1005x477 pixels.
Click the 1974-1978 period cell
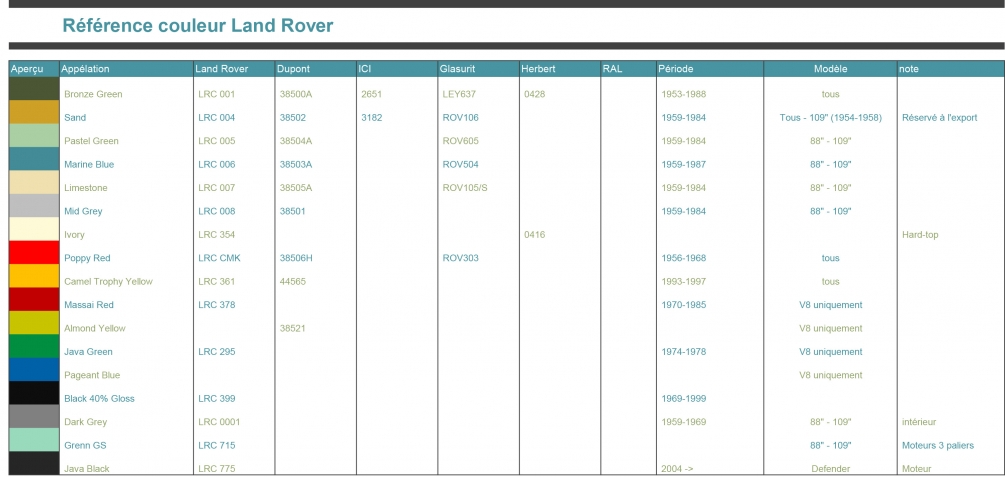[x=683, y=352]
